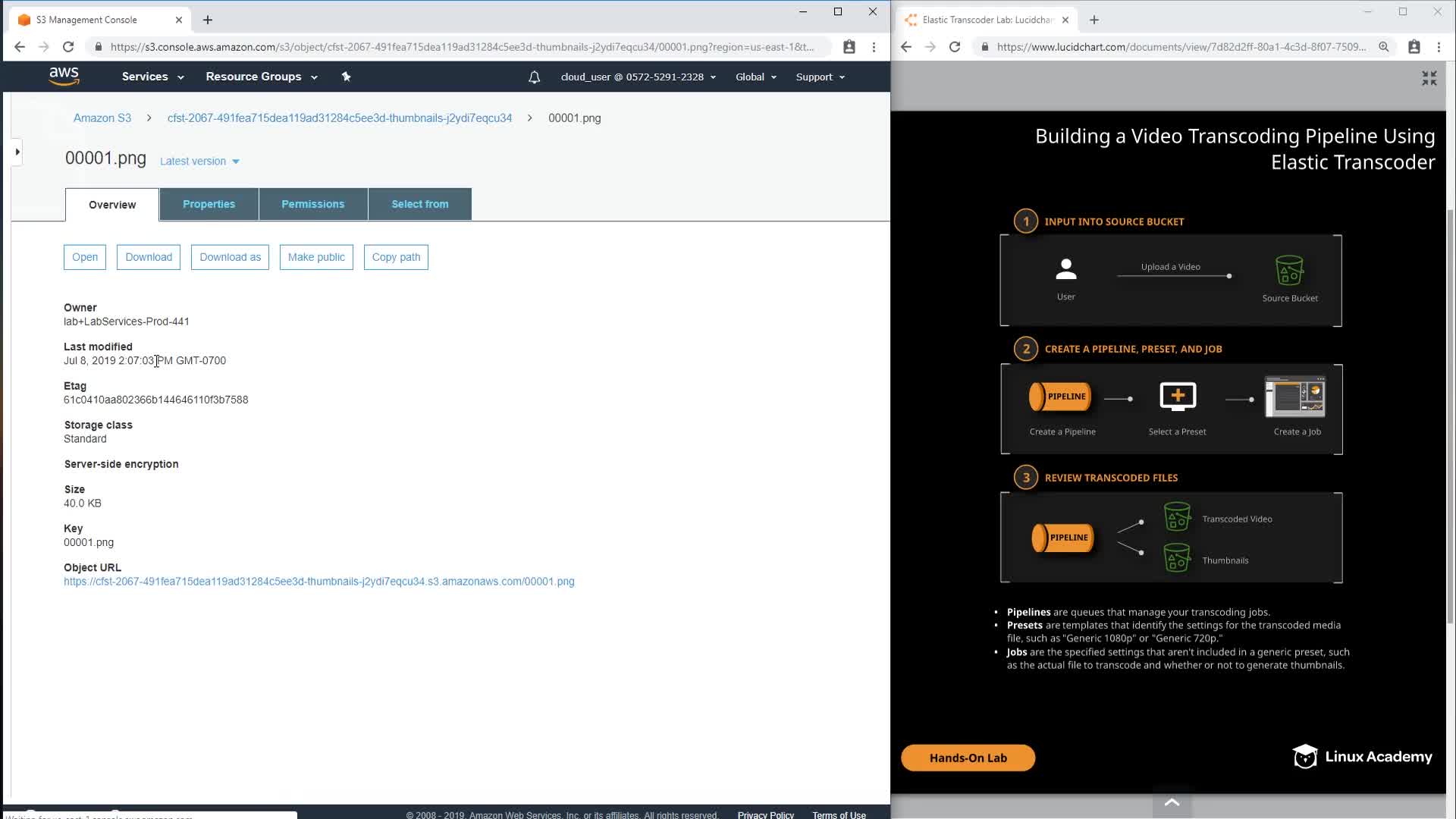
Task: Click the Object URL link for 00001.png
Action: 318,582
